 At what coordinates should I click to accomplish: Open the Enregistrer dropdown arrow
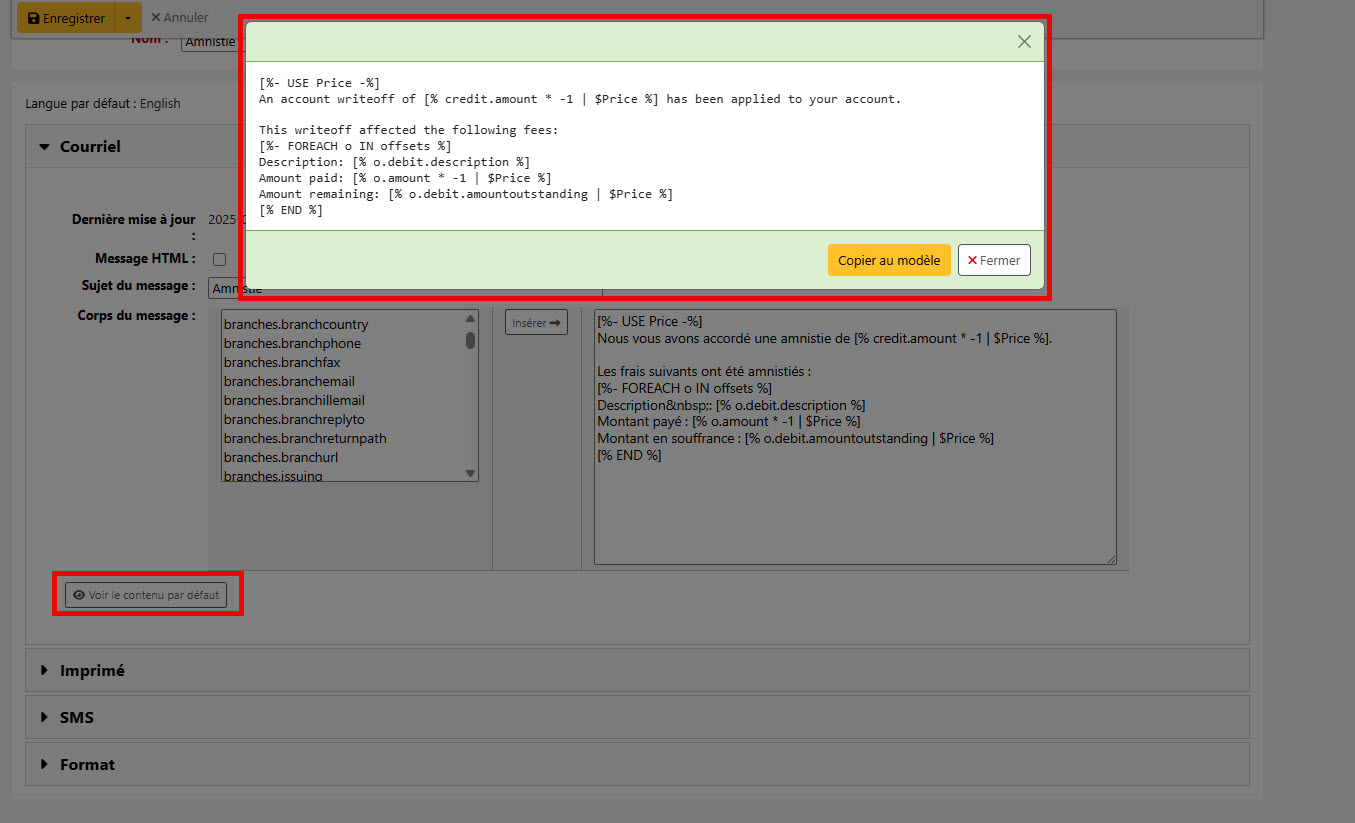pos(128,18)
